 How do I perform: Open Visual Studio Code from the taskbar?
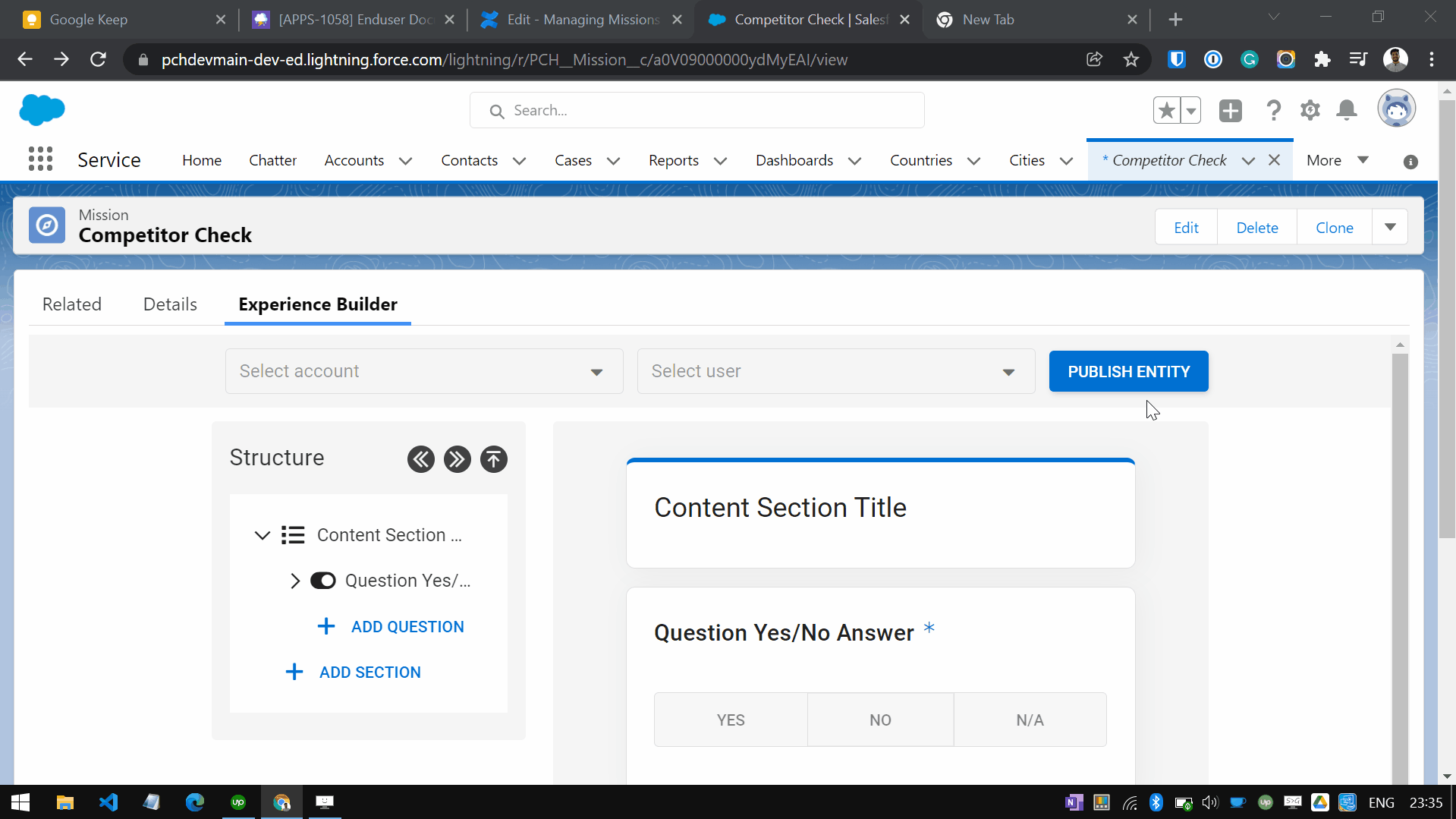coord(108,802)
